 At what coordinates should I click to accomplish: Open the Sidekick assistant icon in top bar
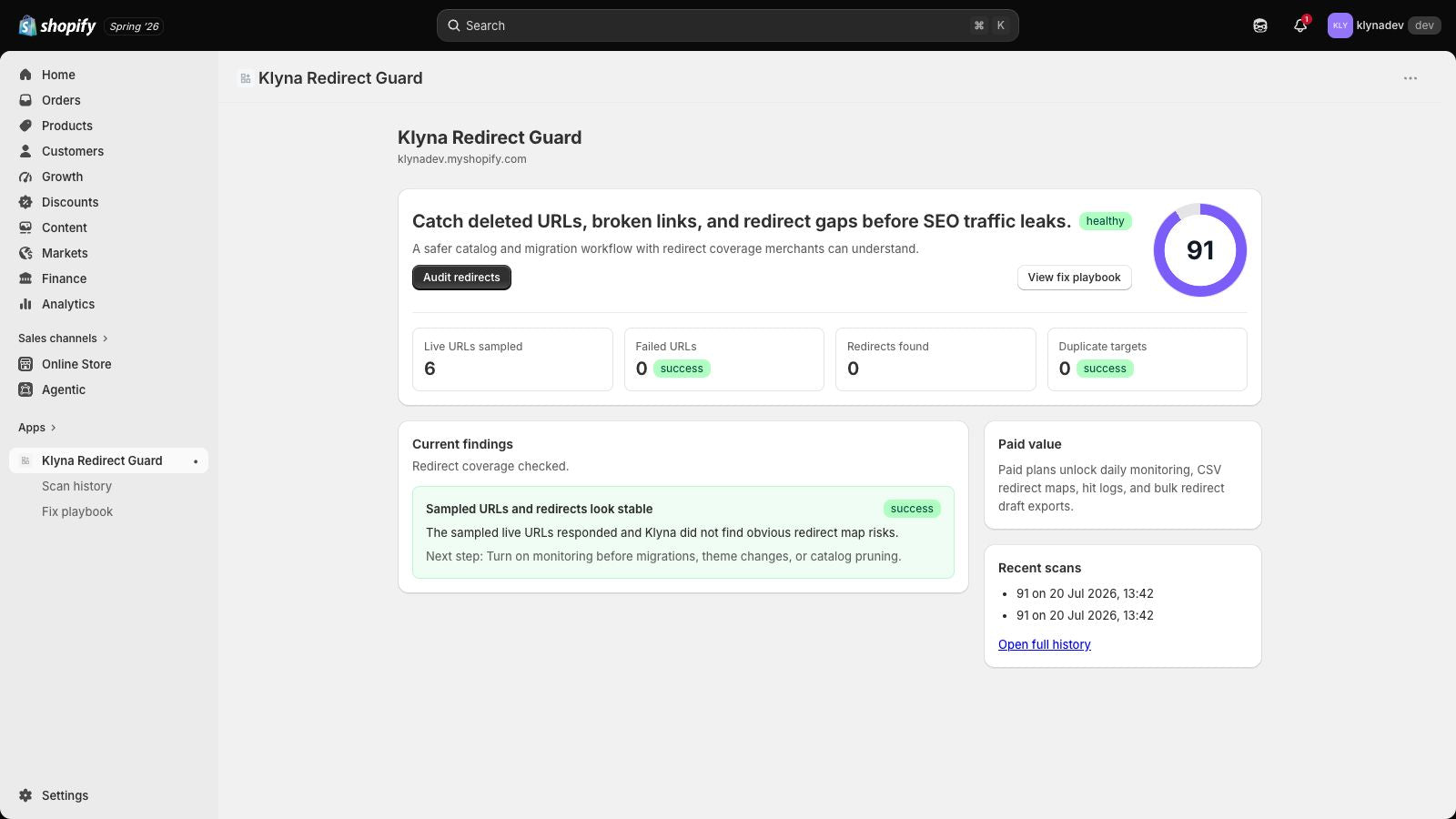pyautogui.click(x=1260, y=25)
